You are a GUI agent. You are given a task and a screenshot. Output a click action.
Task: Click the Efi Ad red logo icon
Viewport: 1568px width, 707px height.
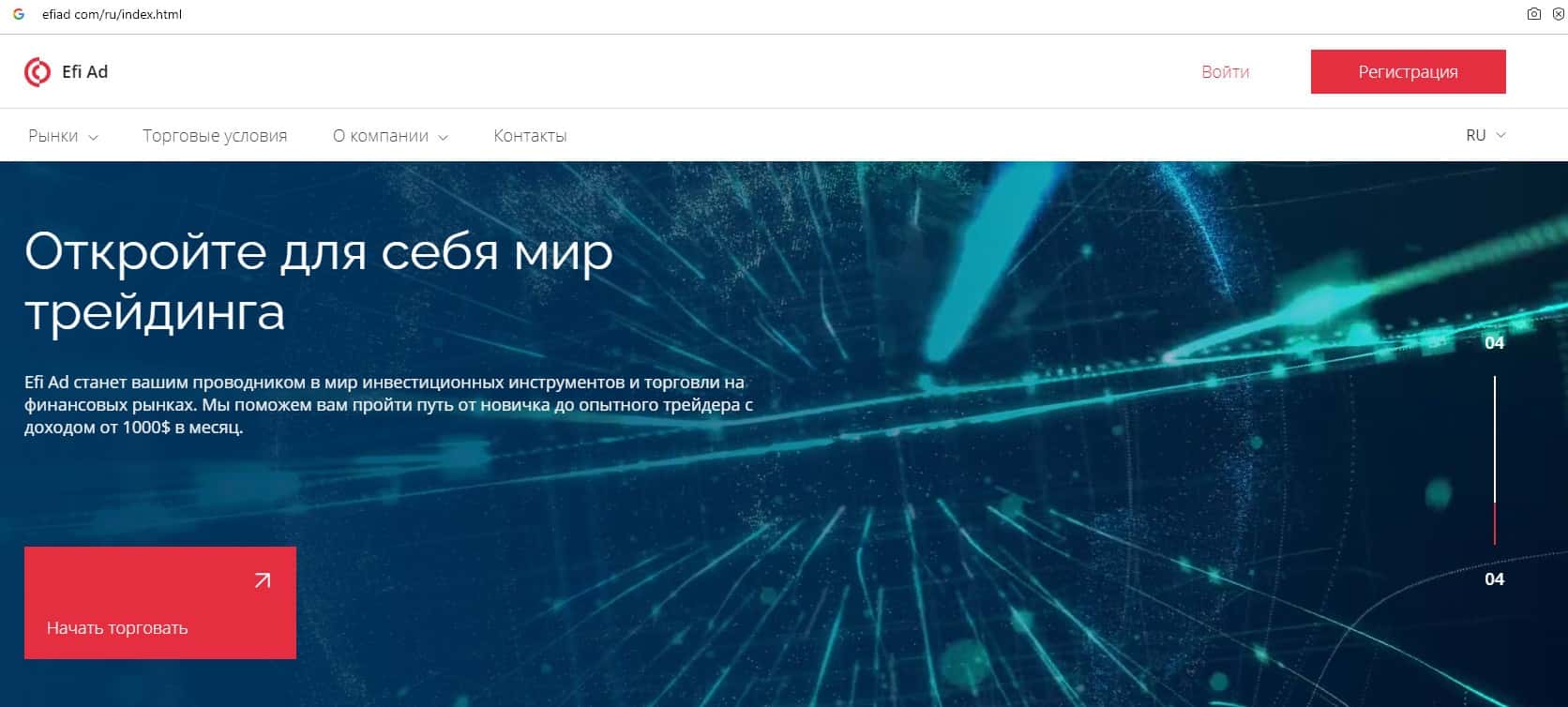[38, 72]
